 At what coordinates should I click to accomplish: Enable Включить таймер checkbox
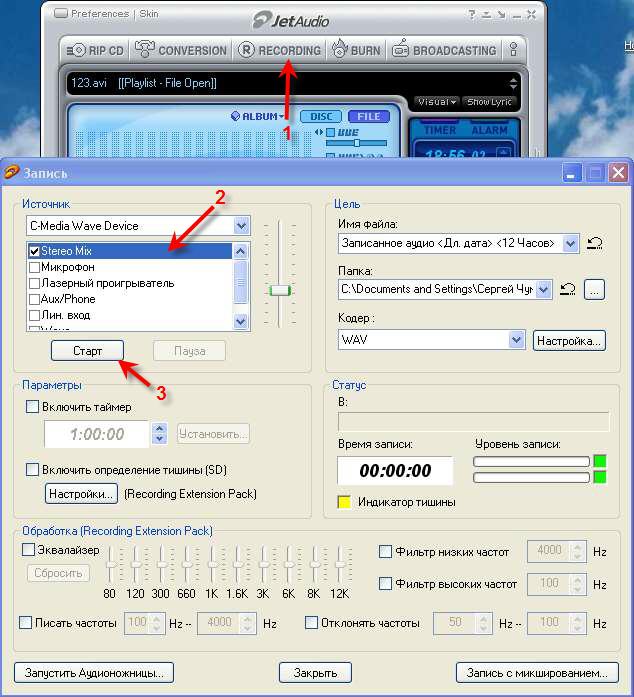pyautogui.click(x=32, y=407)
